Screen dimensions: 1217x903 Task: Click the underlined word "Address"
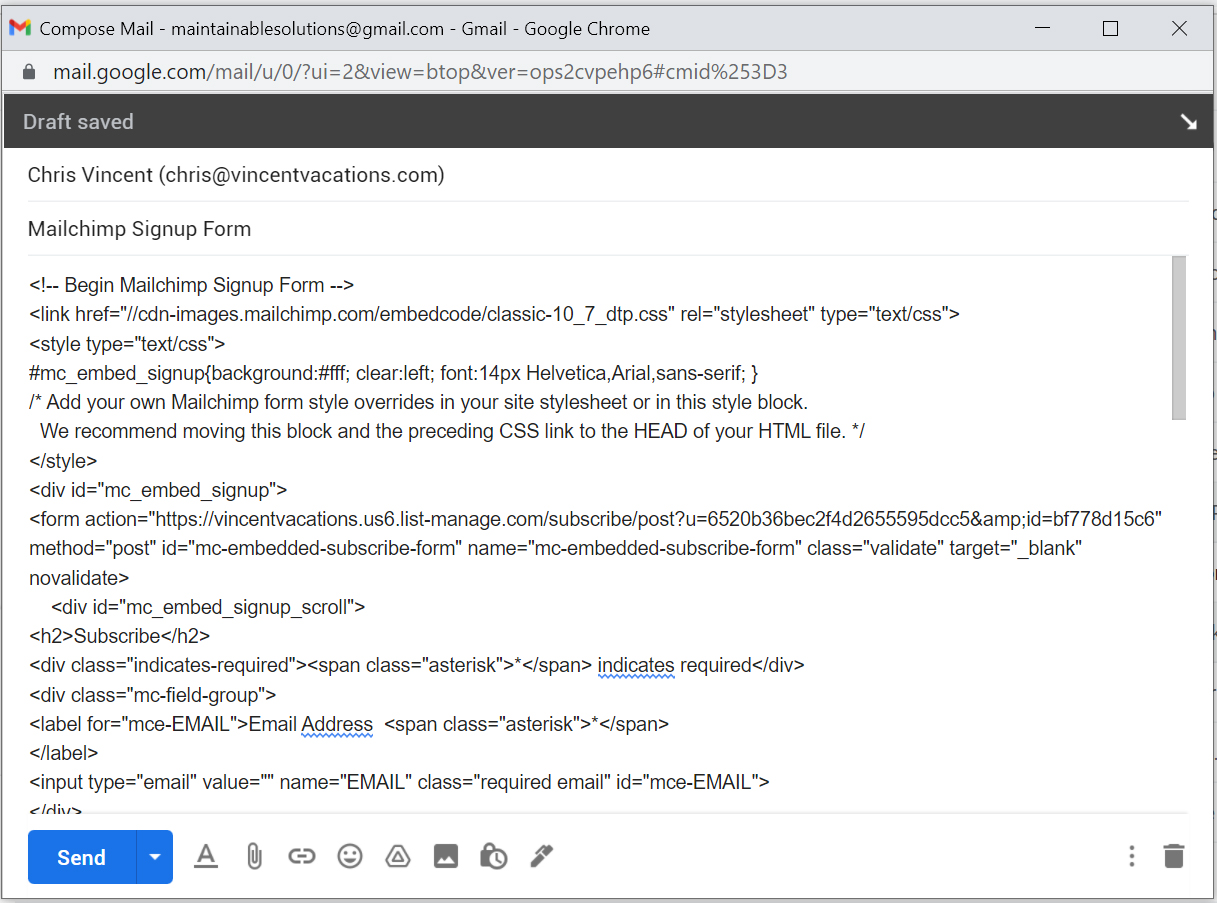tap(337, 724)
